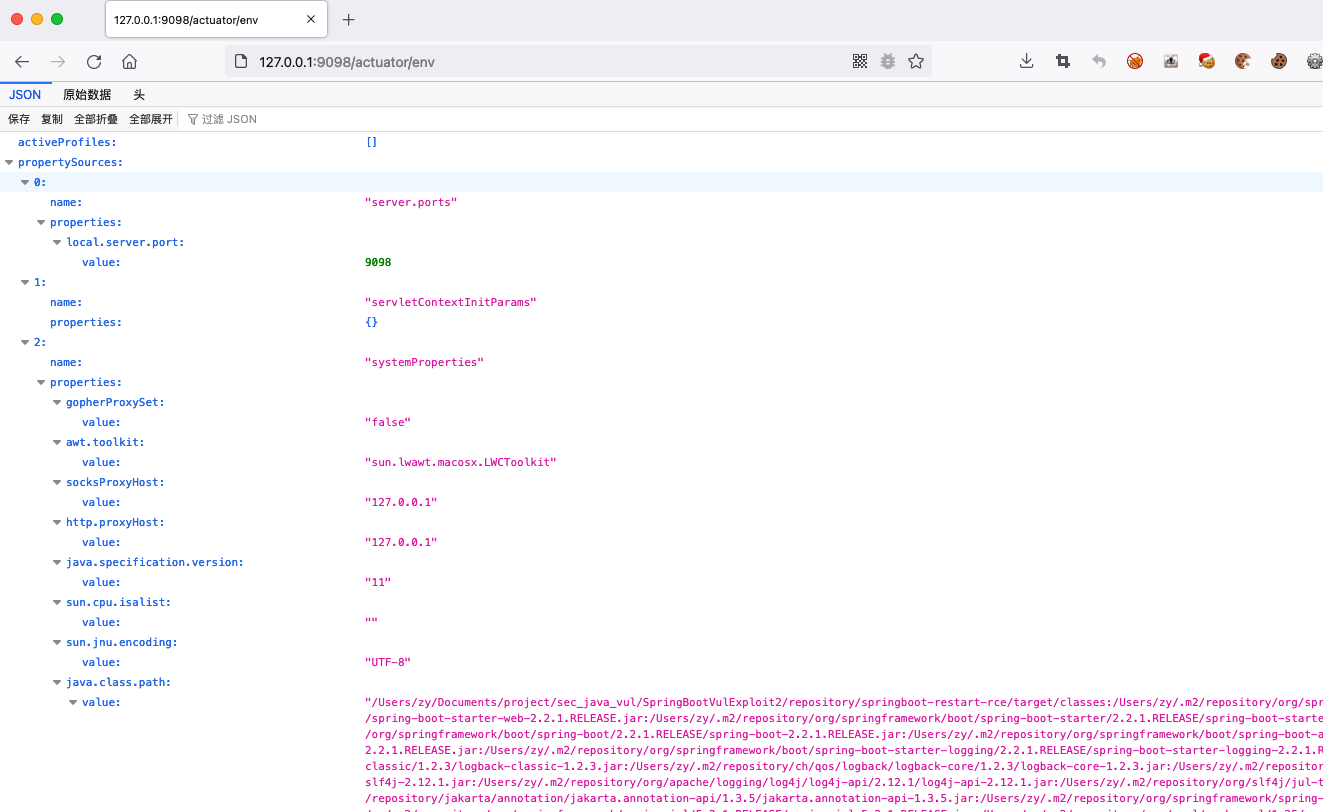Click the grey upload-box extension icon

point(1171,61)
